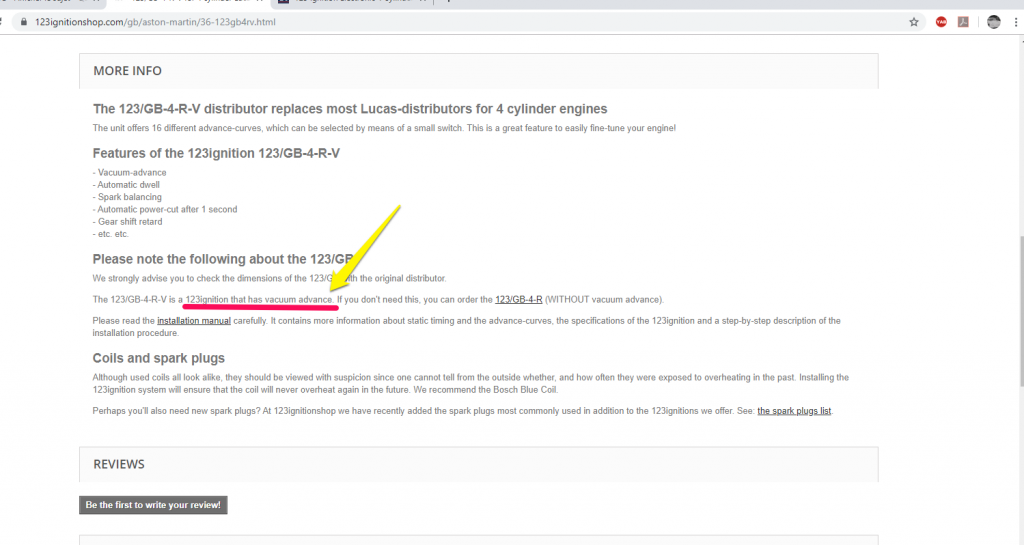Open the PDF extension icon
This screenshot has width=1024, height=545.
tap(963, 22)
